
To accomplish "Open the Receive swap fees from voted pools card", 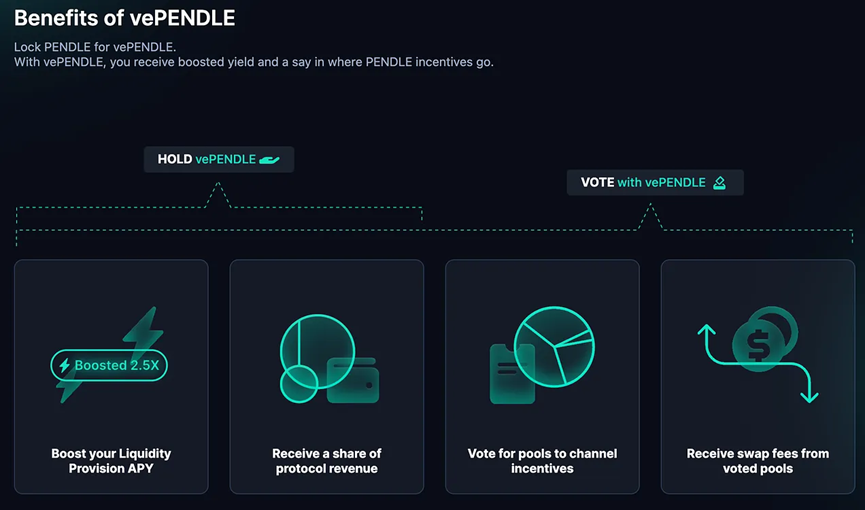I will coord(758,376).
